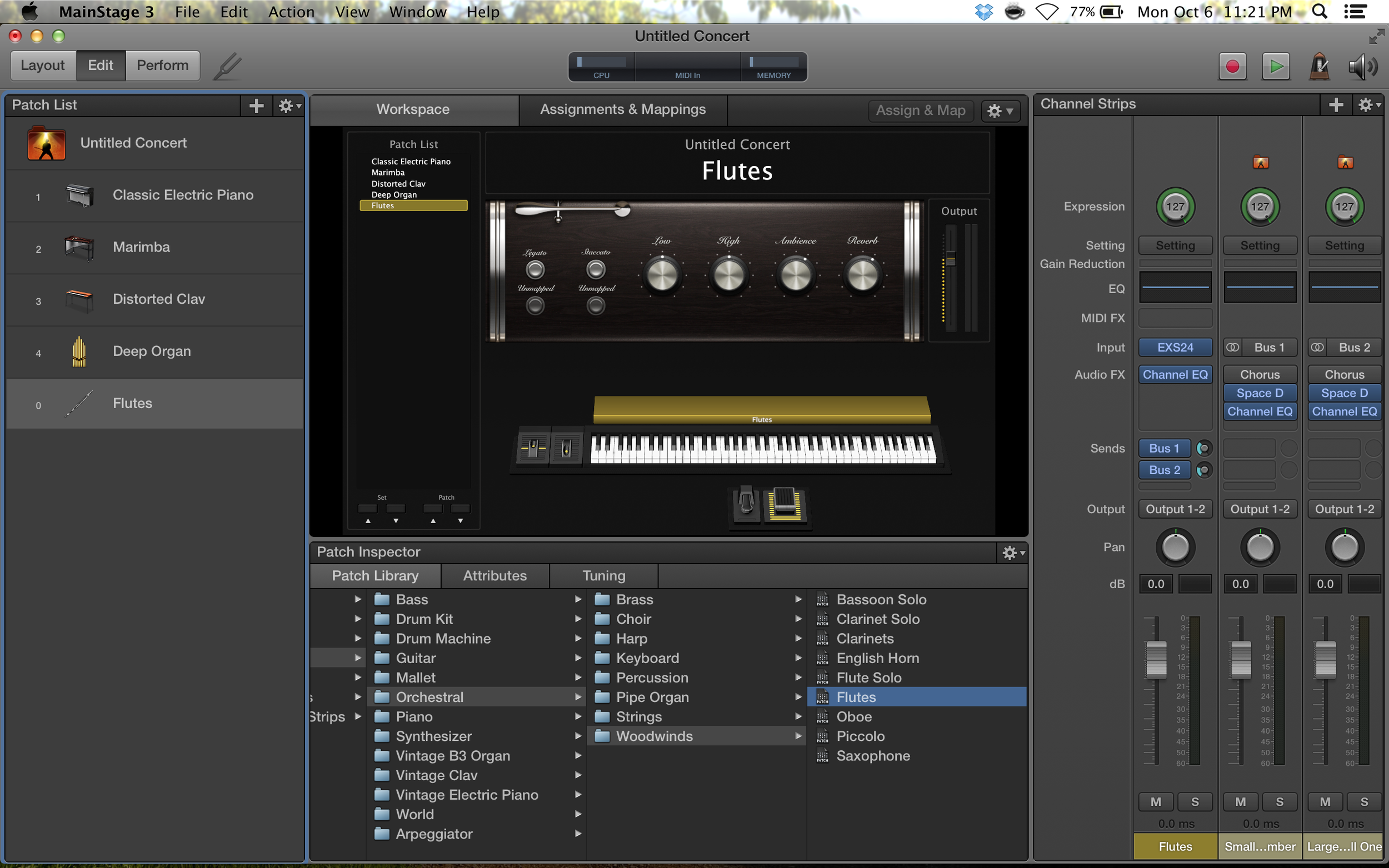The image size is (1389, 868).
Task: Click the master mute speaker icon
Action: [x=1362, y=66]
